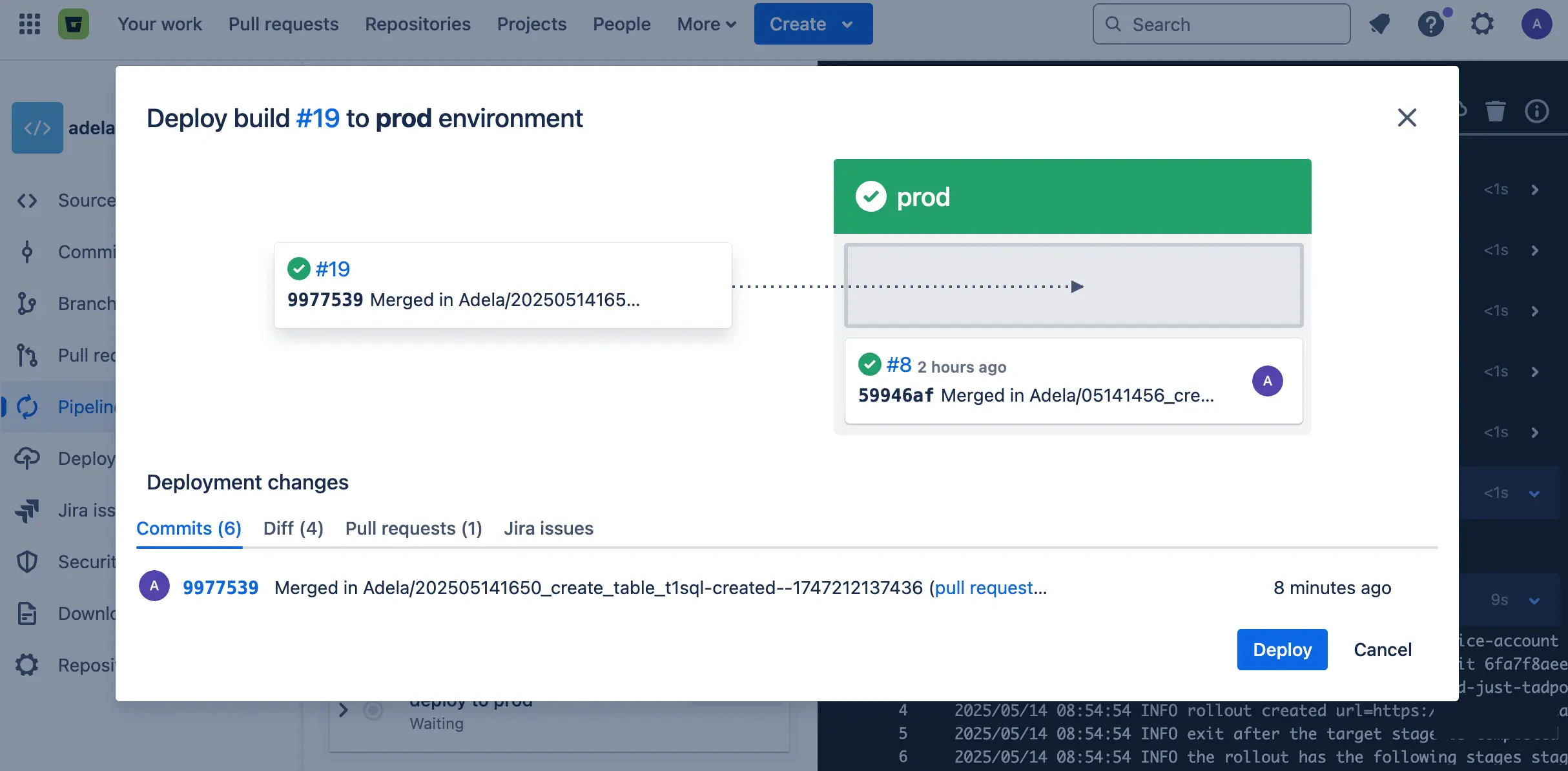Click the Security shield sidebar icon
Screen dimensions: 1568x771
coord(27,562)
